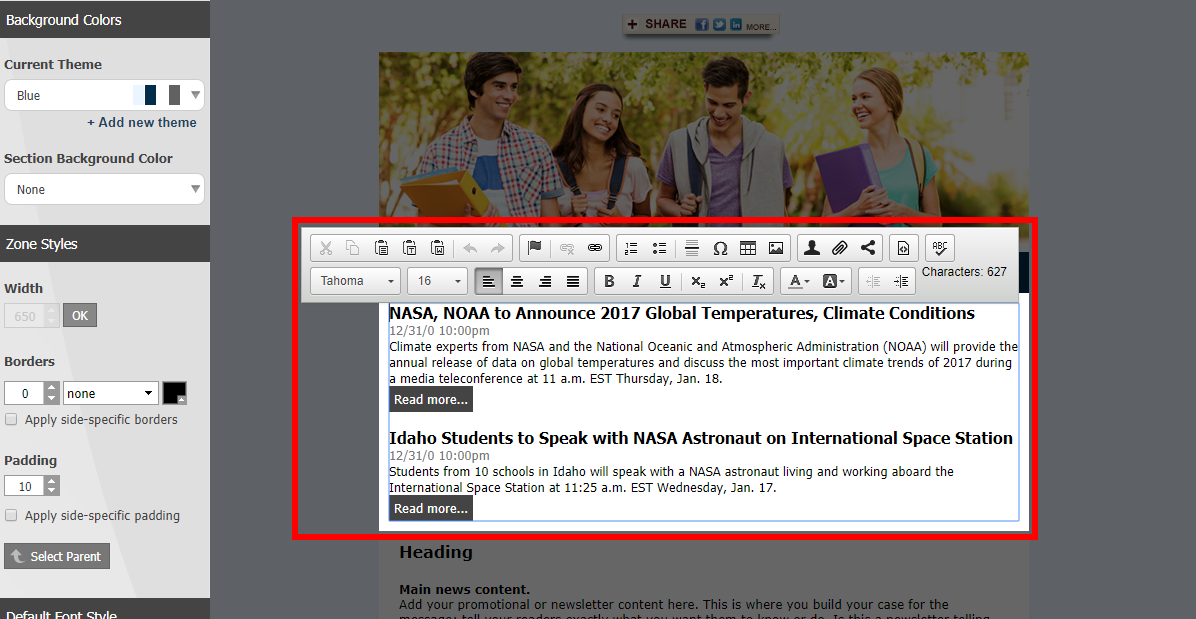
Task: Click the students header image
Action: point(703,135)
